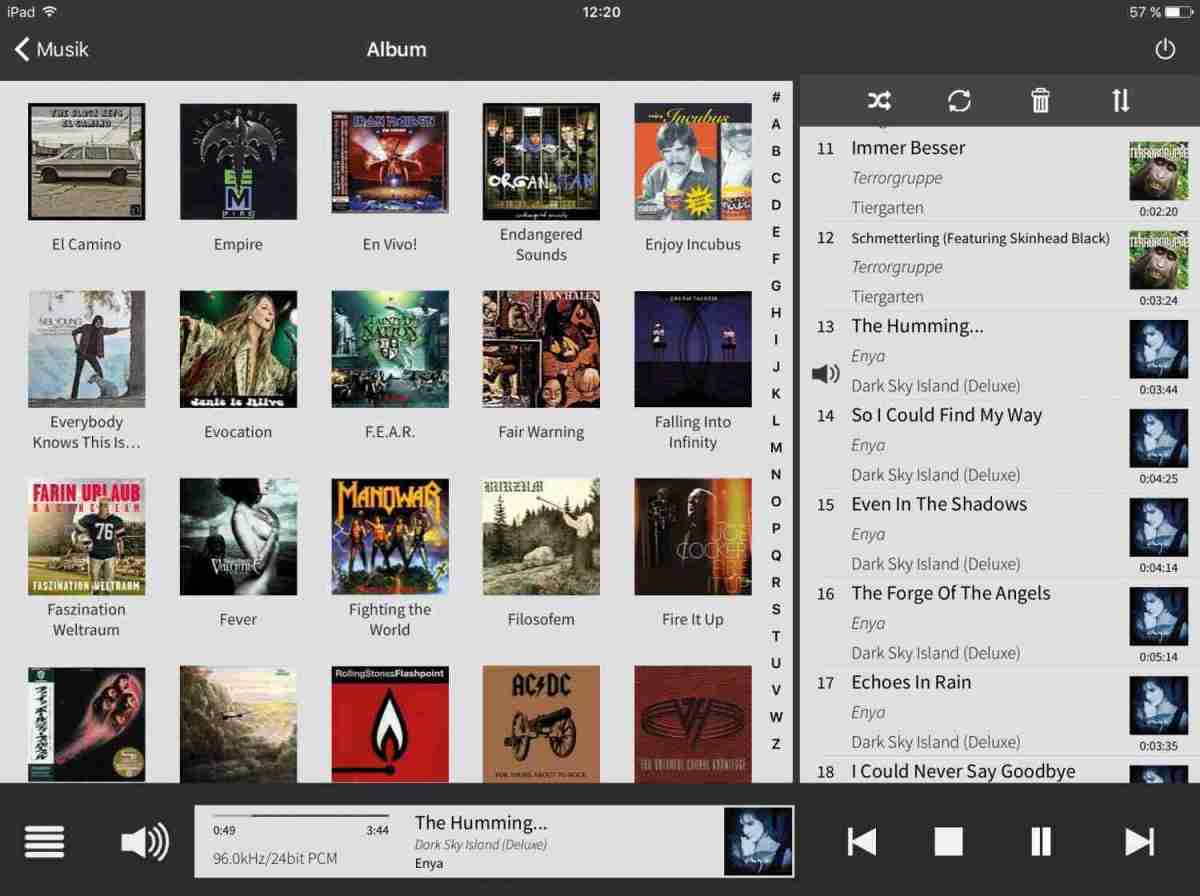Open volume control in bottom bar

pos(145,842)
